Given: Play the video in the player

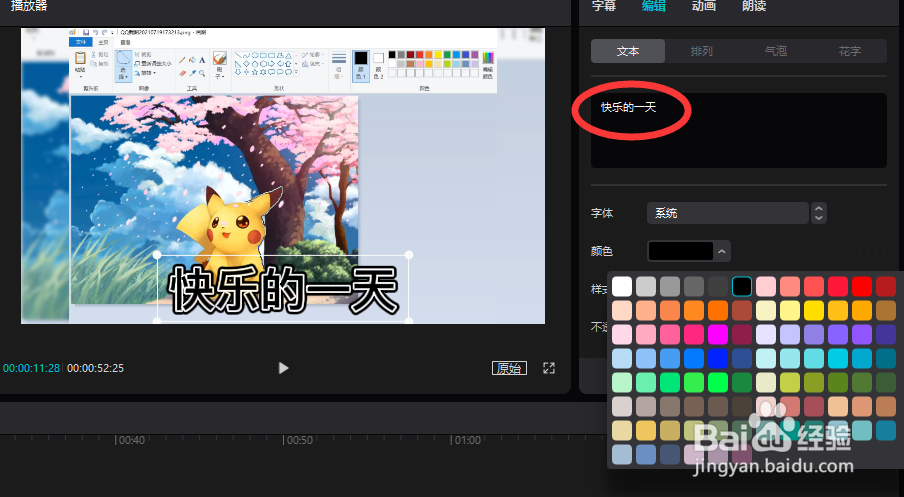Looking at the screenshot, I should [283, 368].
